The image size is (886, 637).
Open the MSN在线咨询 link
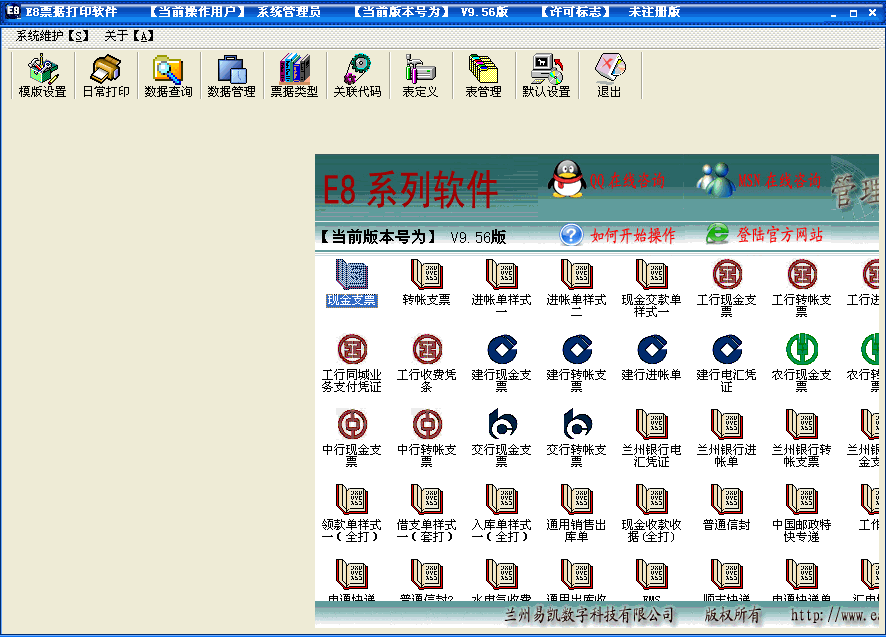pyautogui.click(x=758, y=180)
